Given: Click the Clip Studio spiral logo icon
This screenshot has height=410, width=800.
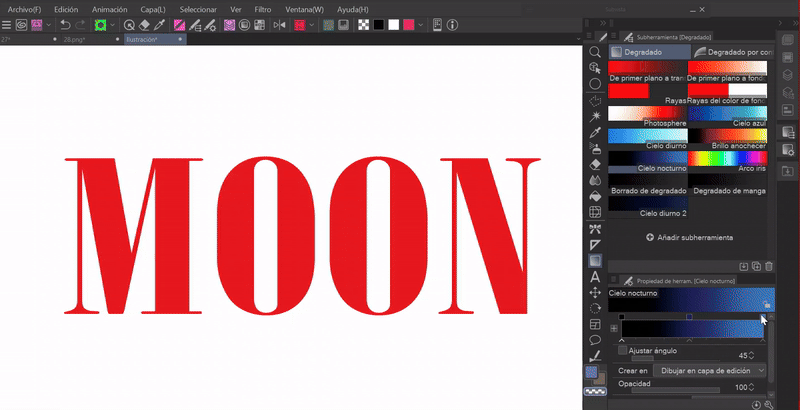Looking at the screenshot, I should [21, 24].
